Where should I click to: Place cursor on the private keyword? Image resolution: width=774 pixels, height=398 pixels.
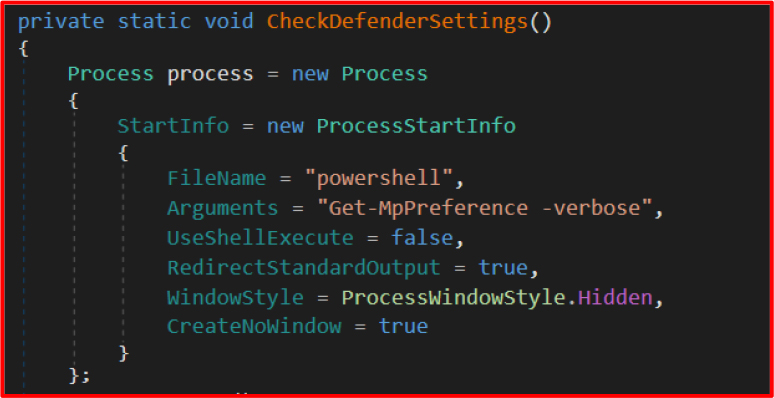61,23
